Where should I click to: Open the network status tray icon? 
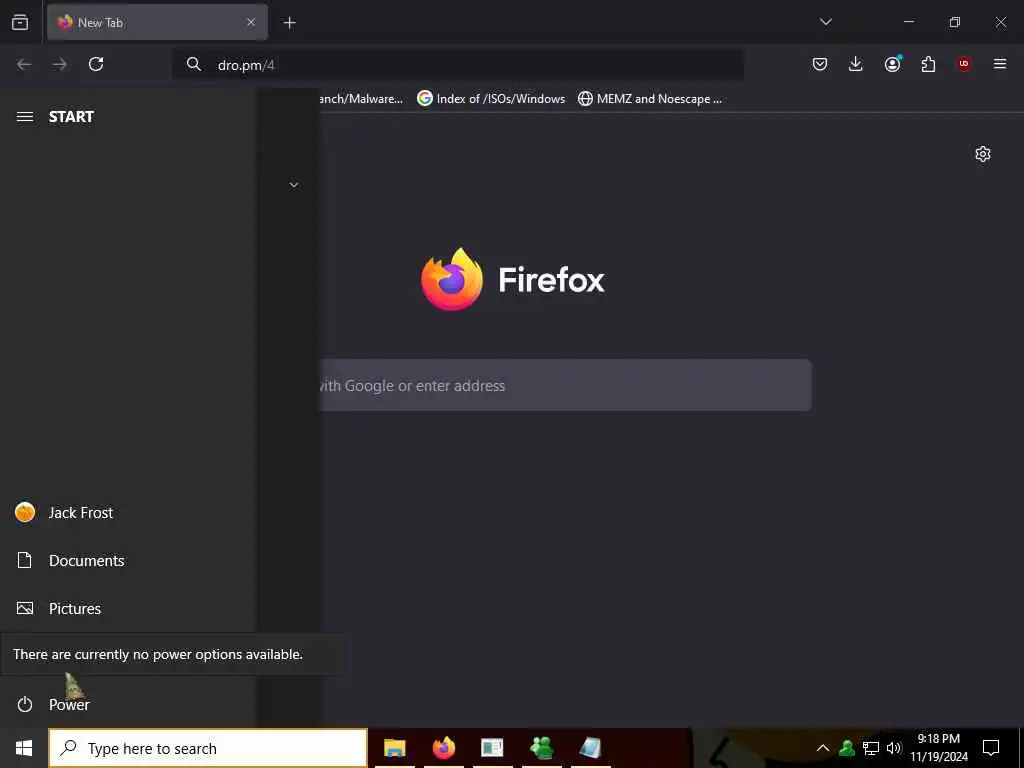point(871,748)
